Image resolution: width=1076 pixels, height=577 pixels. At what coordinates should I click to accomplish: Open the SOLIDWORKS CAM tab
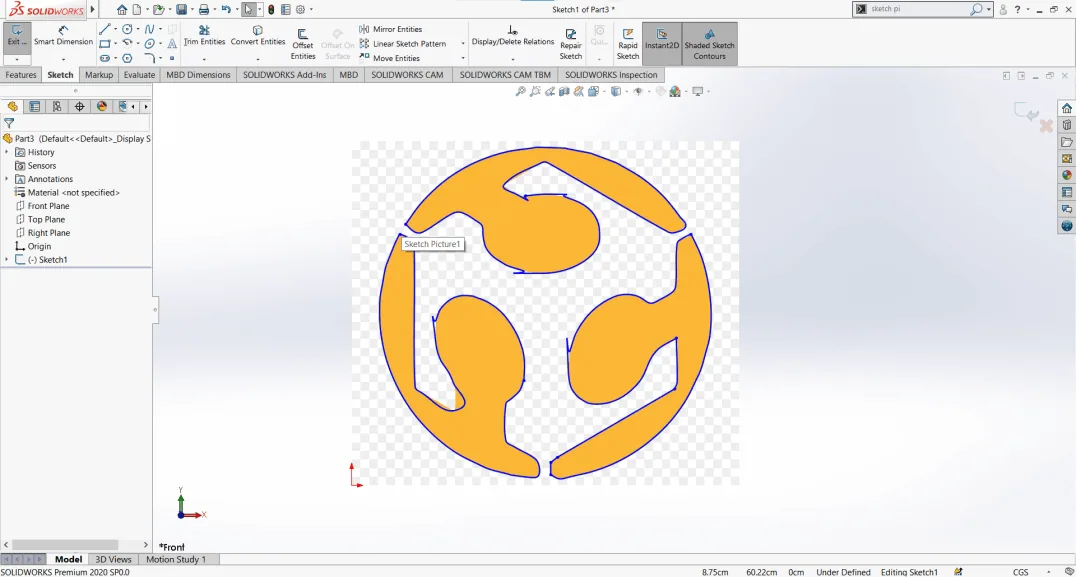coord(407,75)
